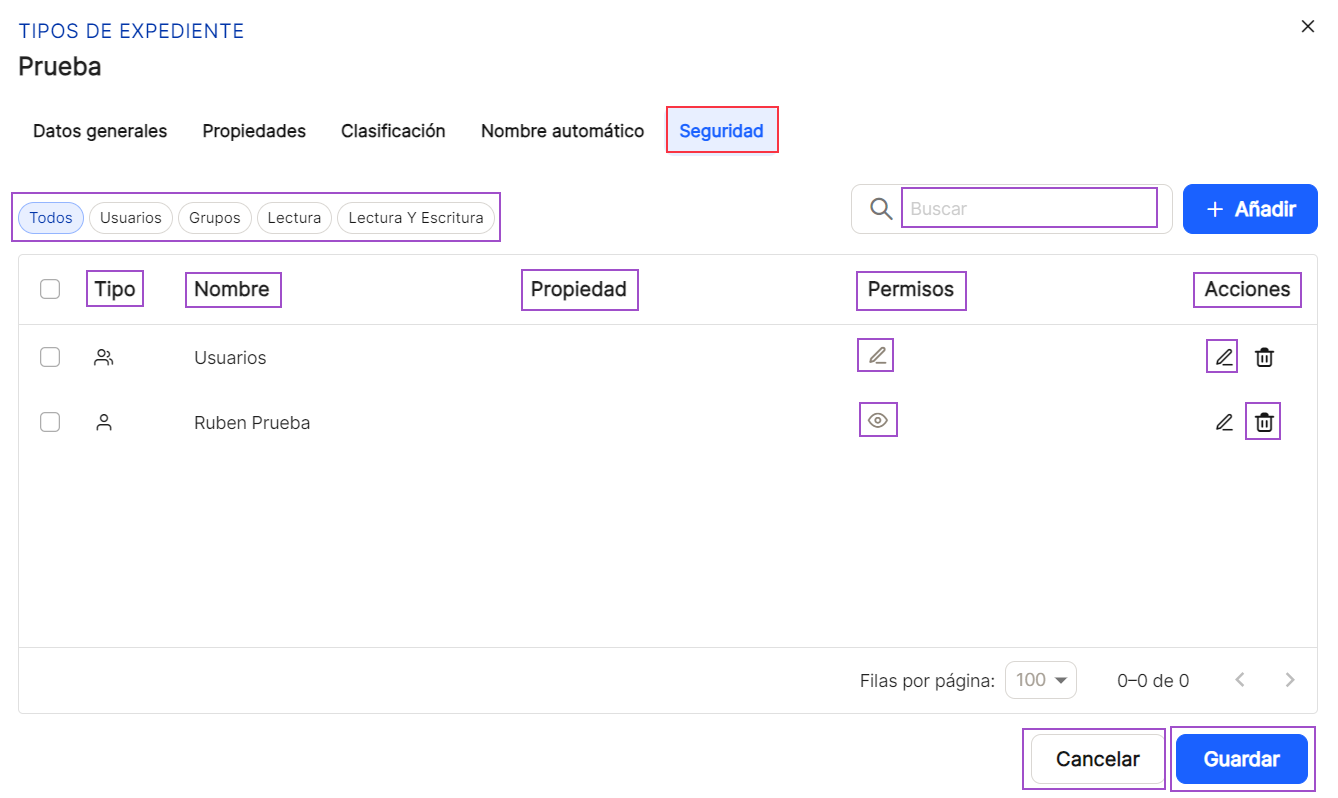
Task: Delete the Ruben Prueba entry
Action: (x=1264, y=422)
